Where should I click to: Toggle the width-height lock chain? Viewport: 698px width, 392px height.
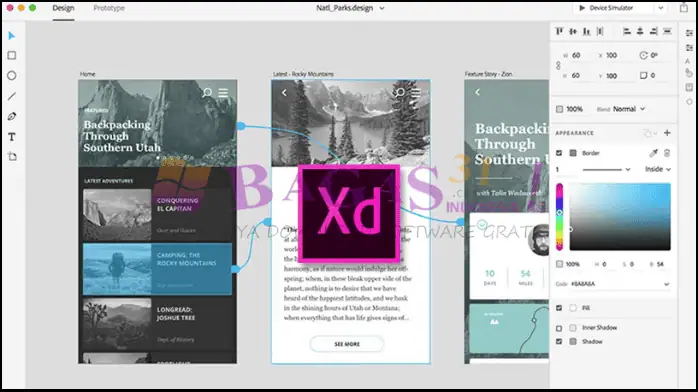tap(558, 65)
